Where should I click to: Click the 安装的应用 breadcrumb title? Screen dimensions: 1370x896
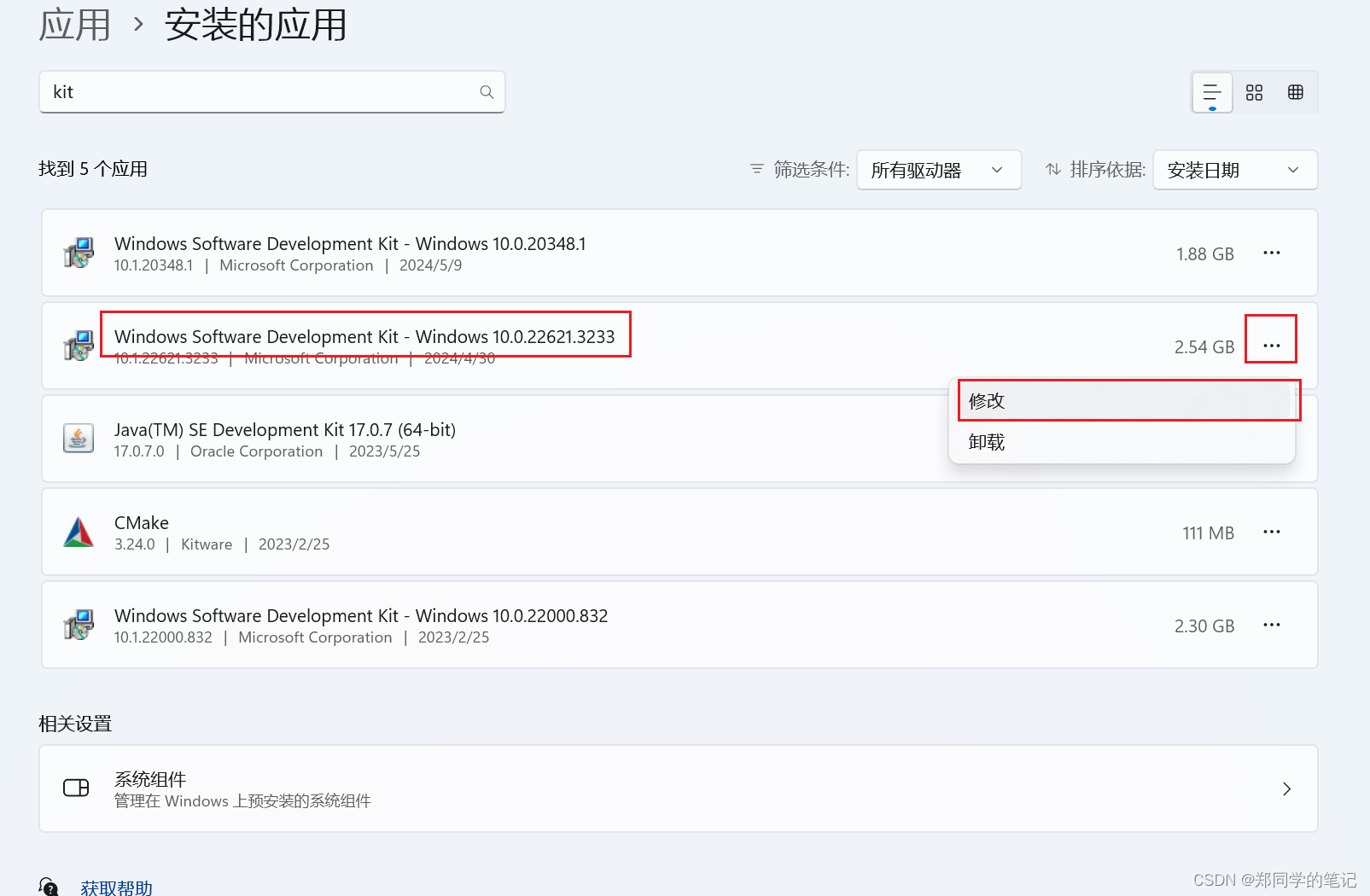point(256,25)
